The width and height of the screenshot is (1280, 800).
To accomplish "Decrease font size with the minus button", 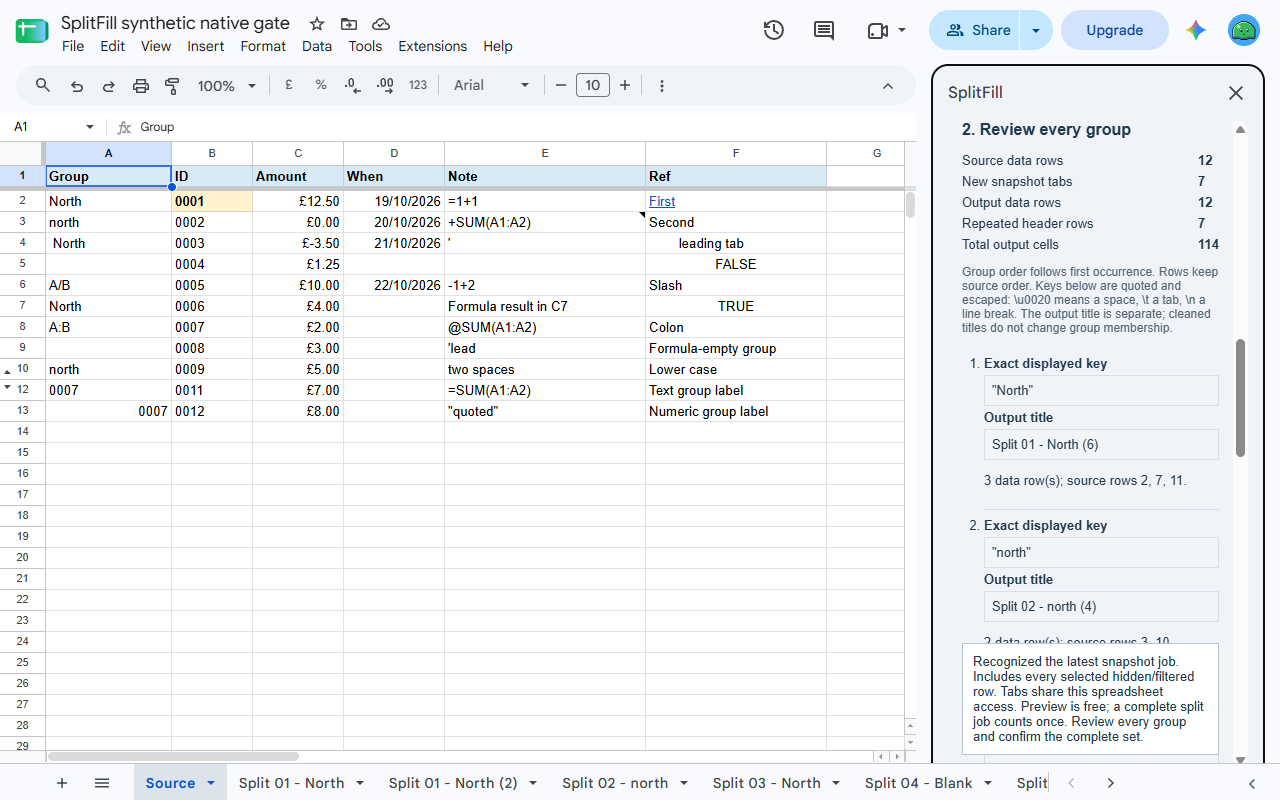I will point(561,85).
